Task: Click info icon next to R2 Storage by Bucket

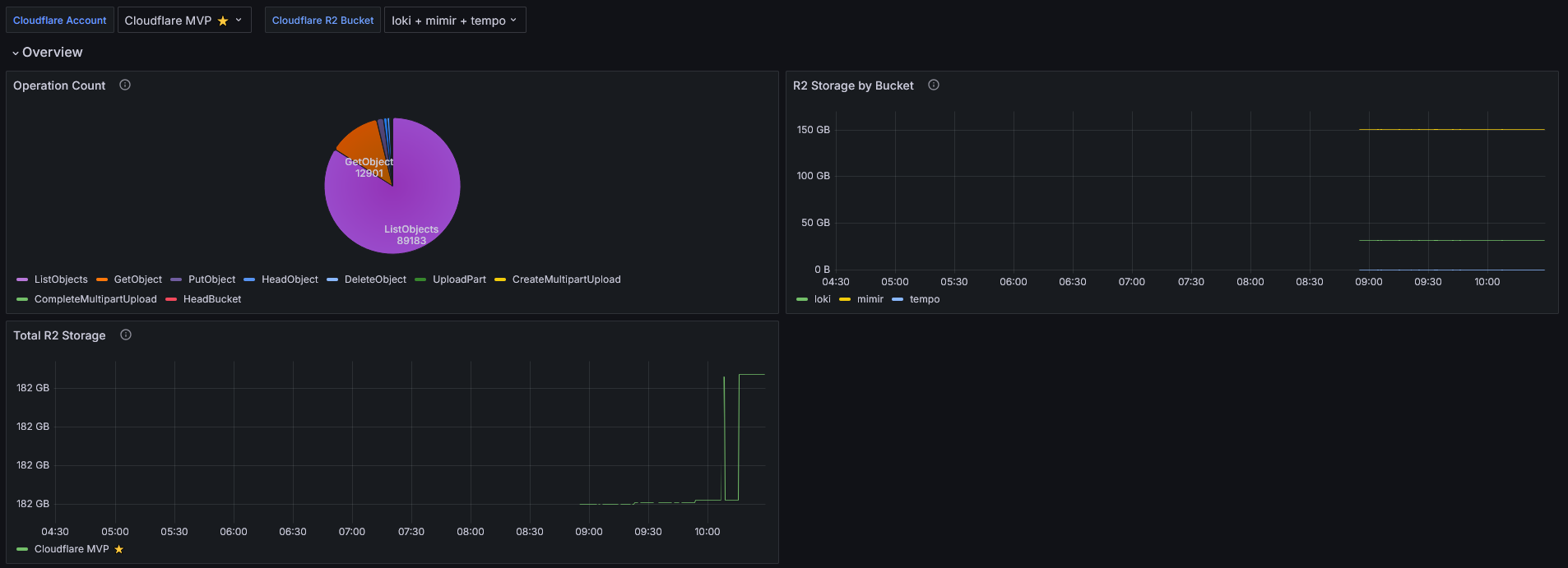Action: click(x=934, y=85)
